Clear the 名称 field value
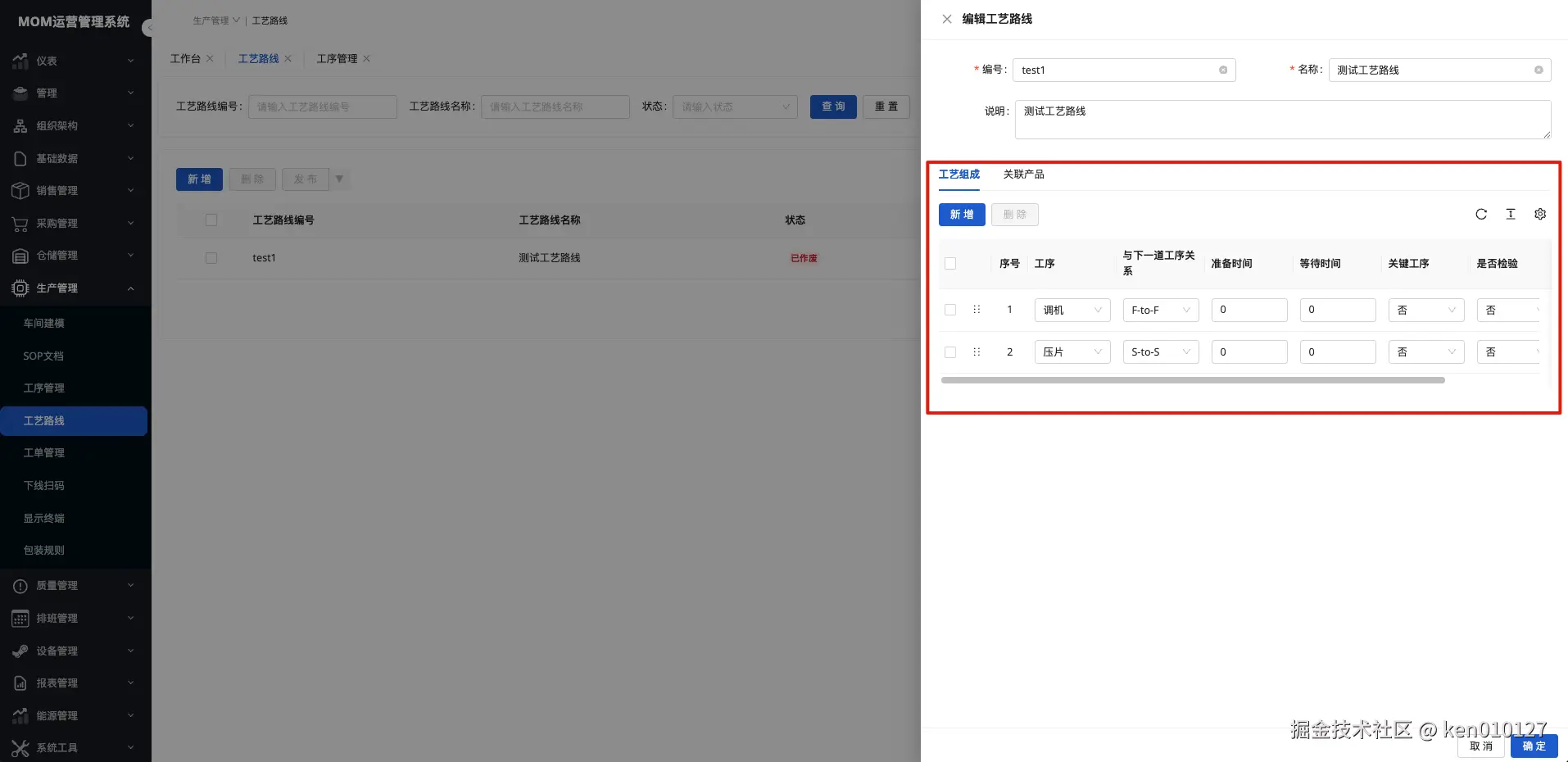 [x=1539, y=70]
